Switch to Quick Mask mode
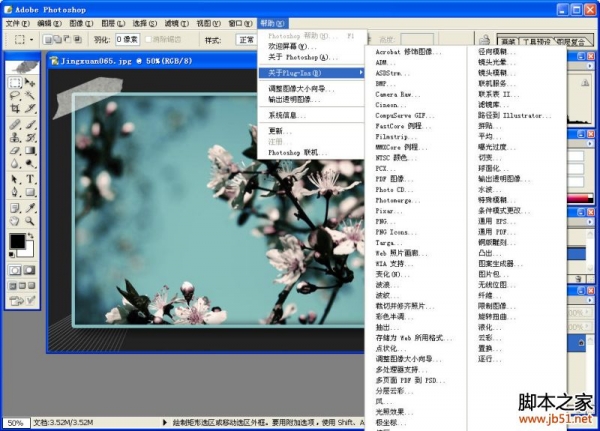The image size is (600, 431). point(29,270)
